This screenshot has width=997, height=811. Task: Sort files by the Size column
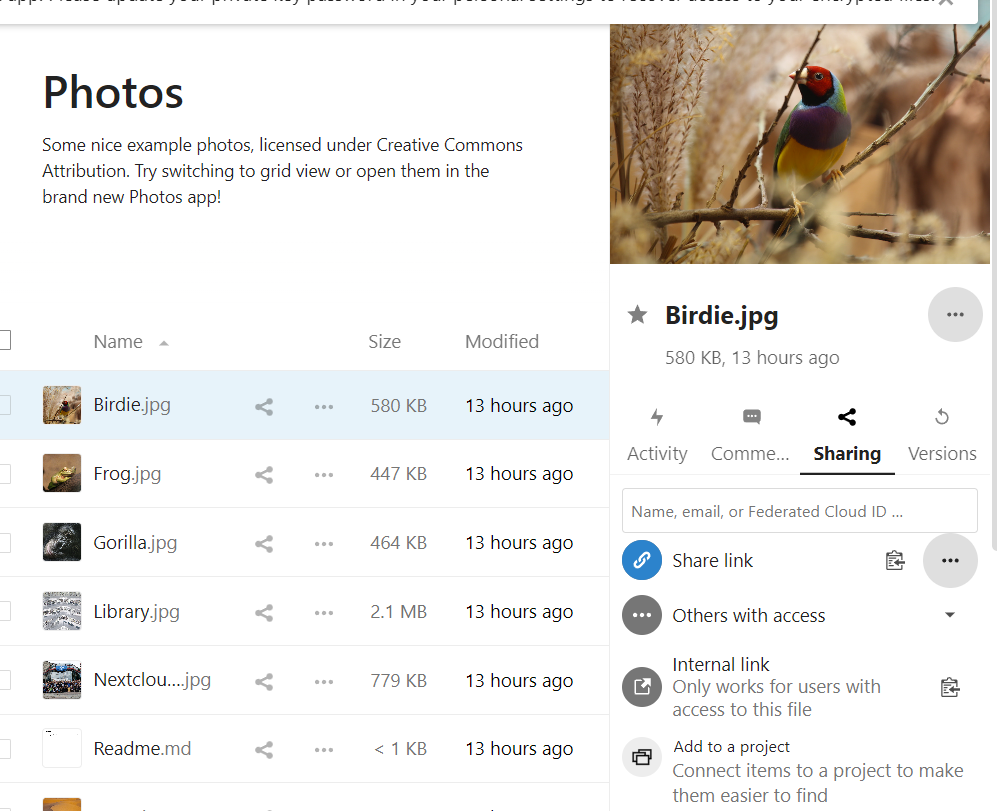tap(385, 342)
